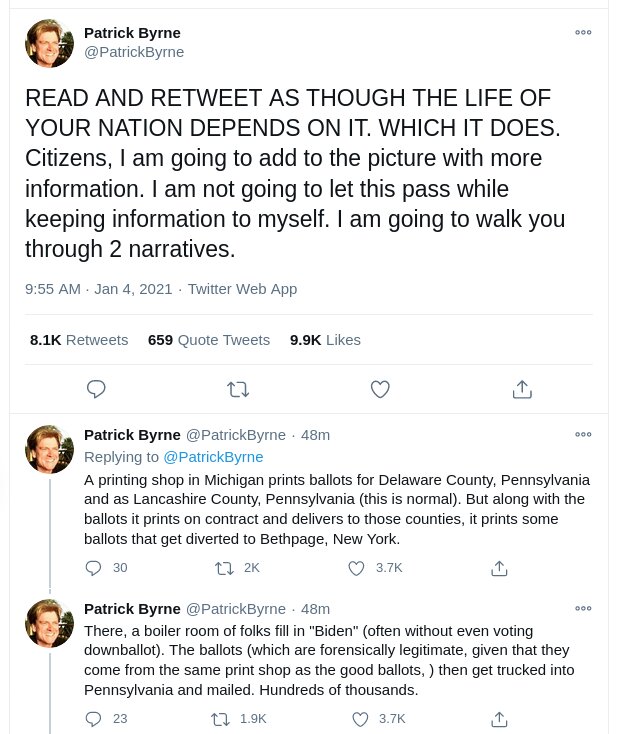Image resolution: width=620 pixels, height=734 pixels.
Task: Retweet the printing shop in Michigan tweet
Action: click(225, 568)
